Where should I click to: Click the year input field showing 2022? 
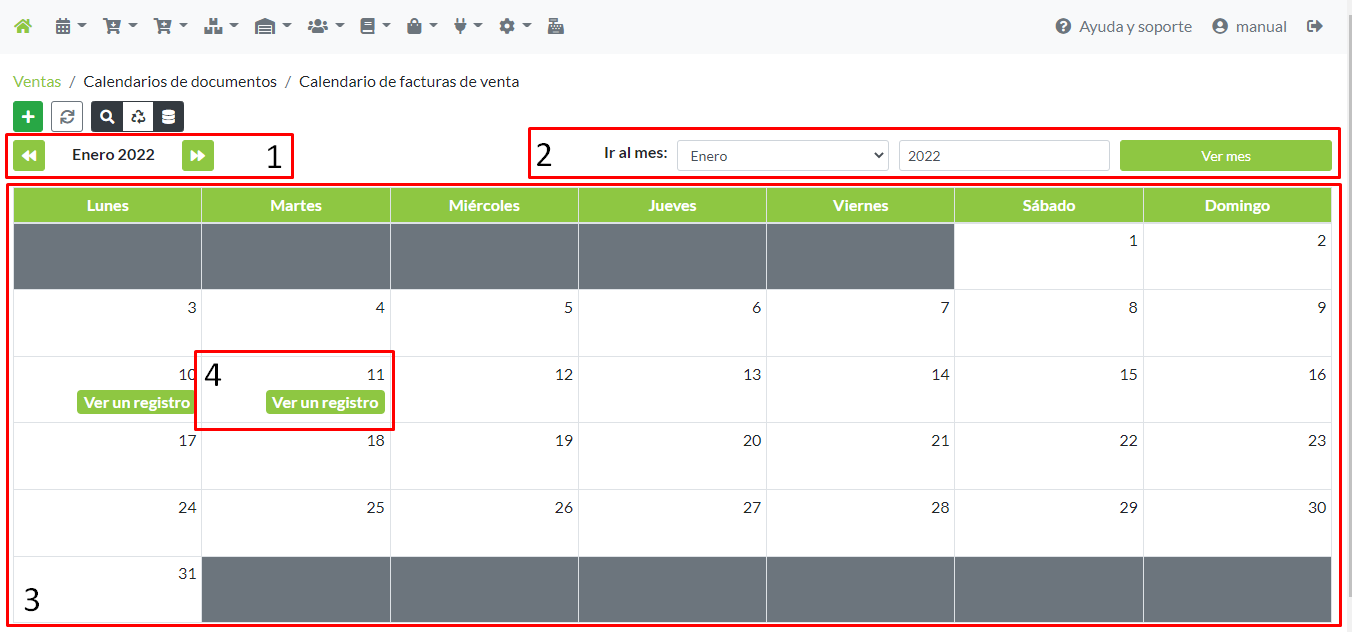click(1003, 156)
